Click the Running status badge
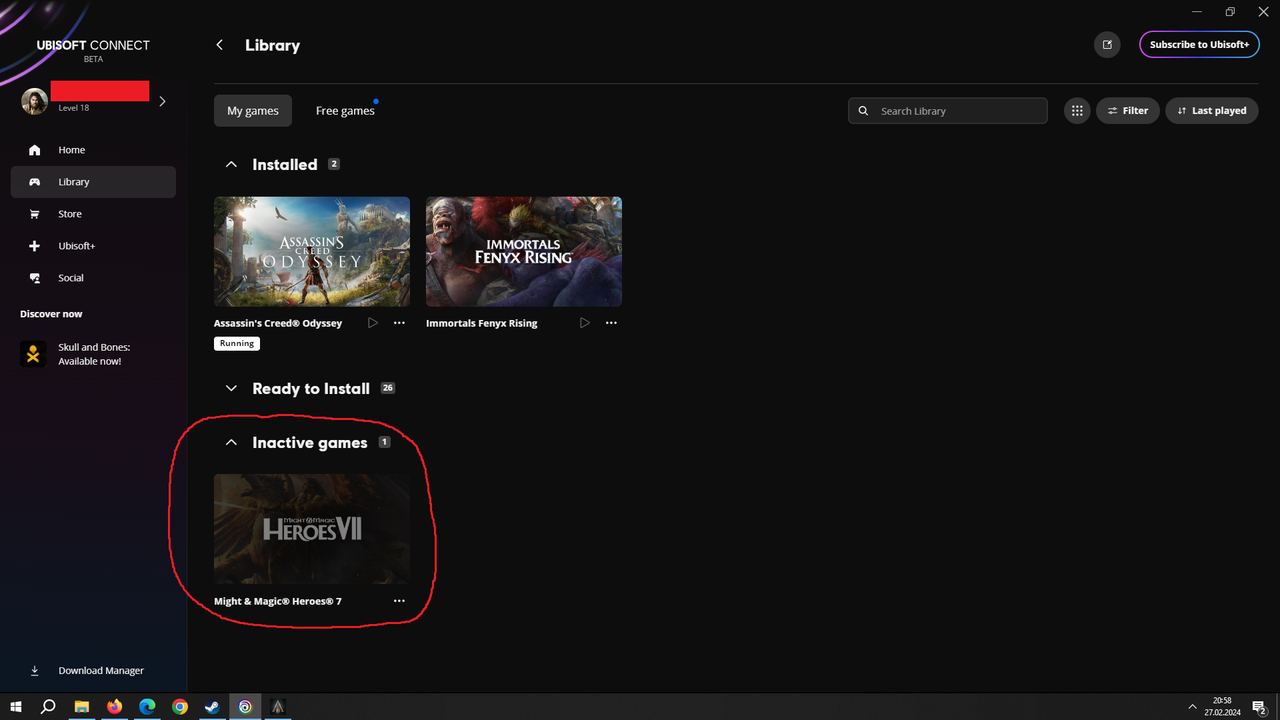The height and width of the screenshot is (720, 1280). click(x=237, y=343)
